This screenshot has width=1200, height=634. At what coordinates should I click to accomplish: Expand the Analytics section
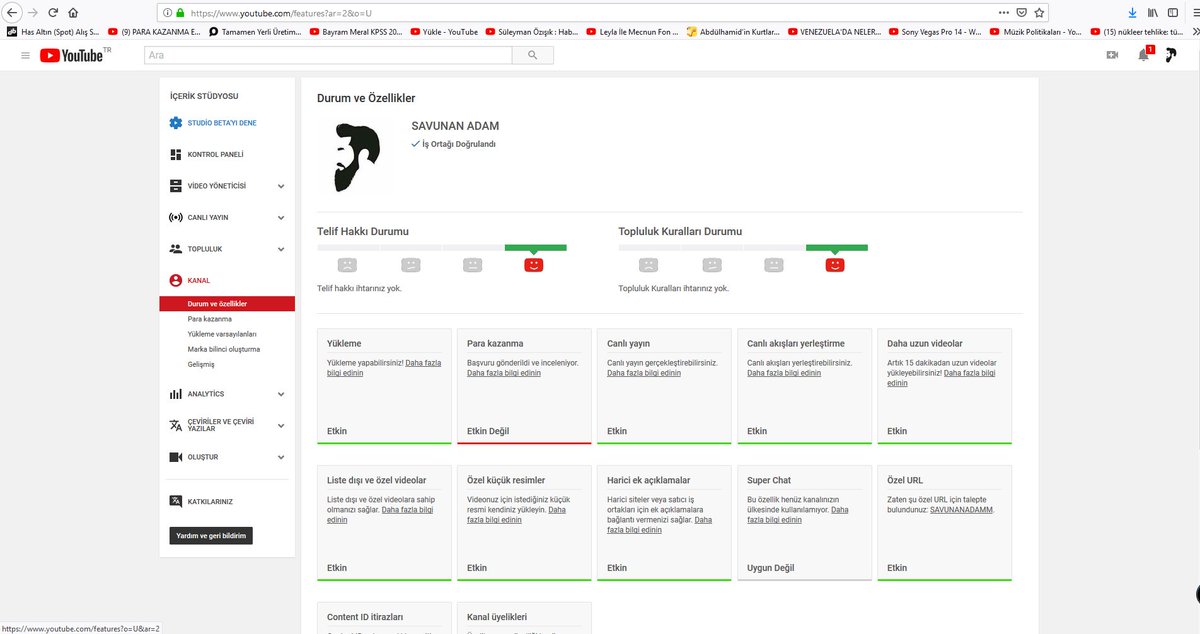[281, 394]
